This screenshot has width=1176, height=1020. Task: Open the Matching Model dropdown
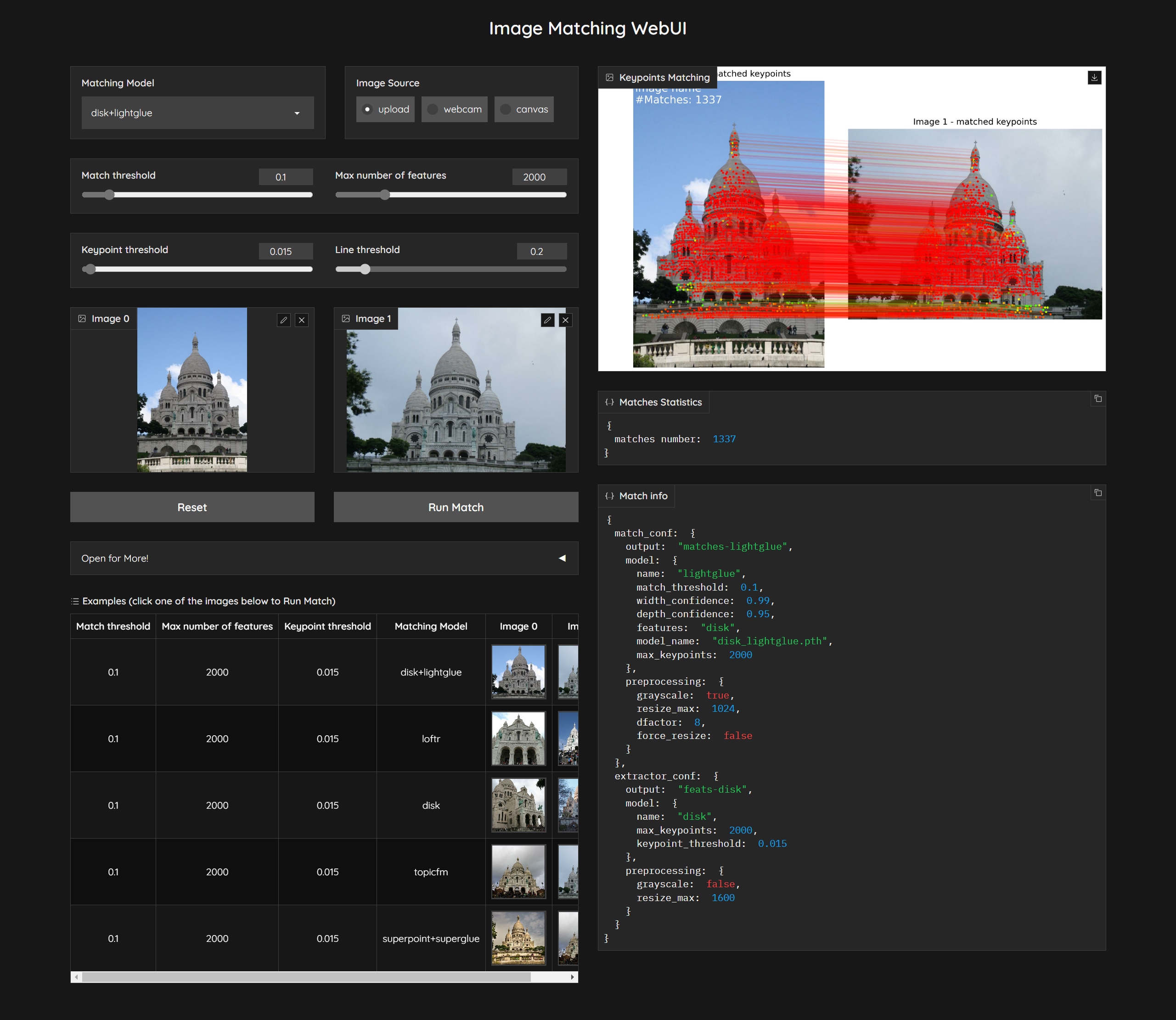[x=197, y=113]
